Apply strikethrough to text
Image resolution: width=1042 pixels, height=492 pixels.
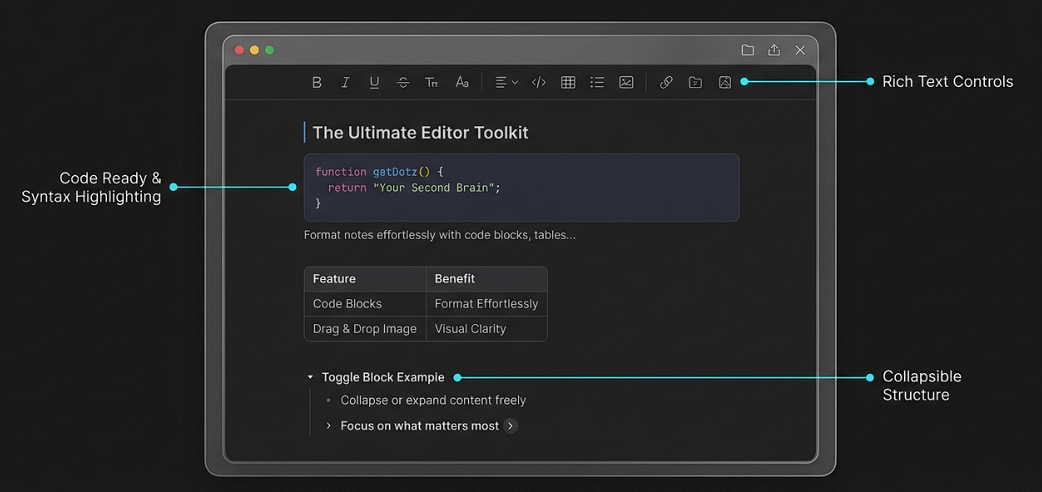(x=403, y=83)
